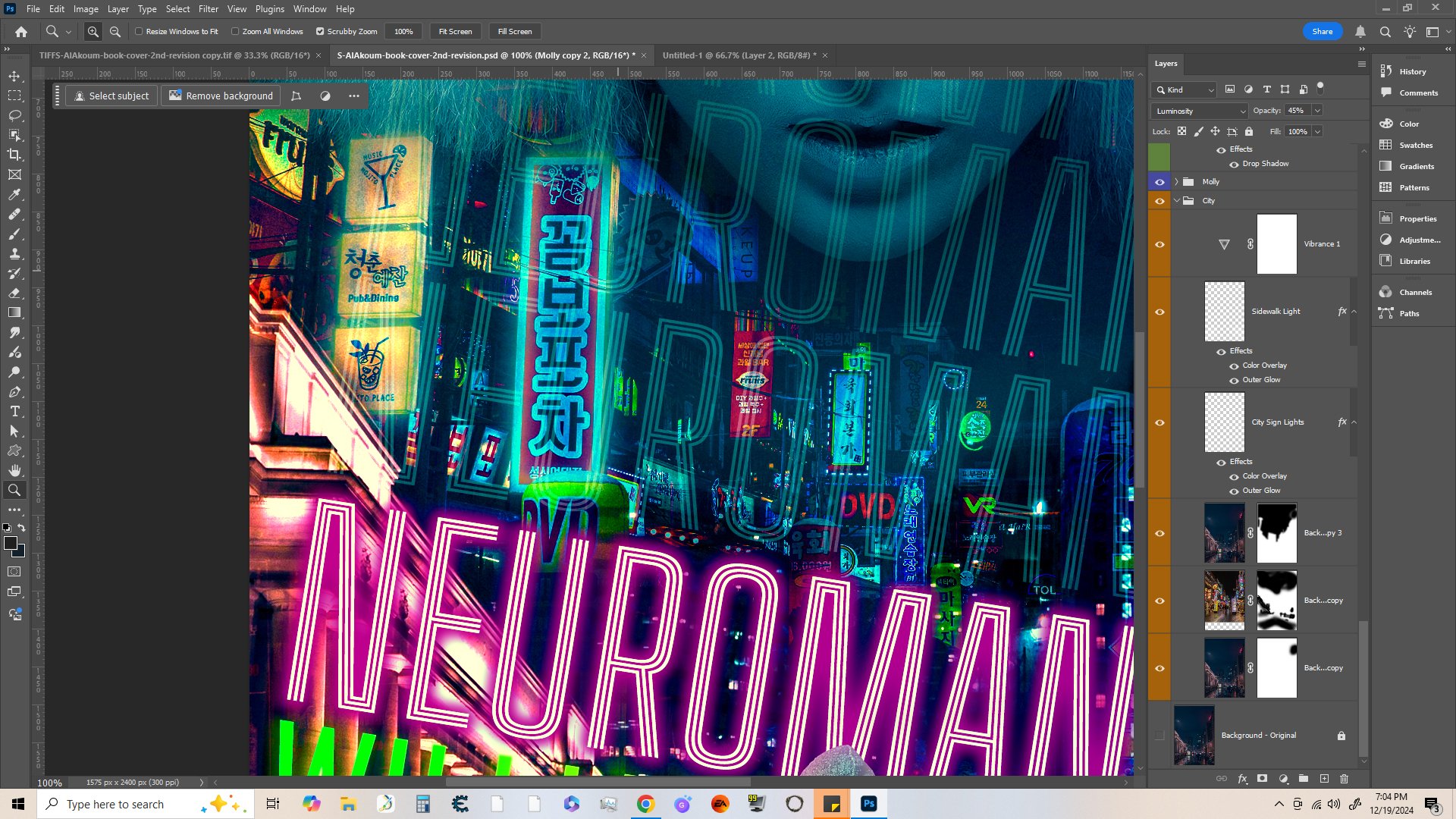1456x819 pixels.
Task: Switch to Untitled-1 document tab
Action: (x=739, y=55)
